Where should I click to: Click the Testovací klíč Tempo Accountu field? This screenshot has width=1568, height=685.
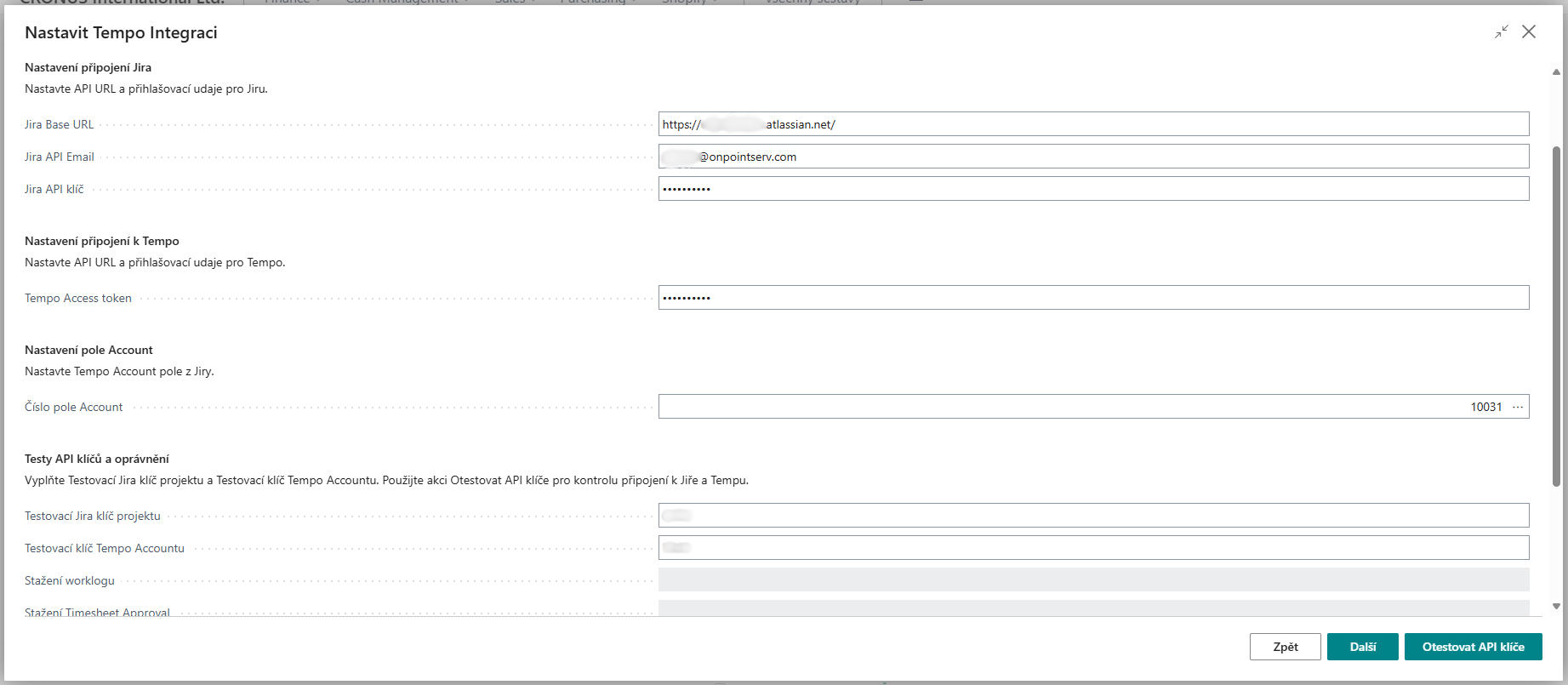click(x=1093, y=548)
